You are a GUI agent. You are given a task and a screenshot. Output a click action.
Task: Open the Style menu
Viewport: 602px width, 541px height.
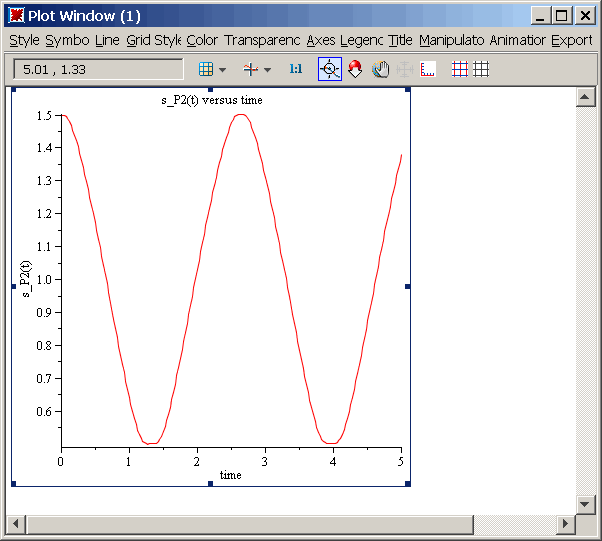pos(24,40)
